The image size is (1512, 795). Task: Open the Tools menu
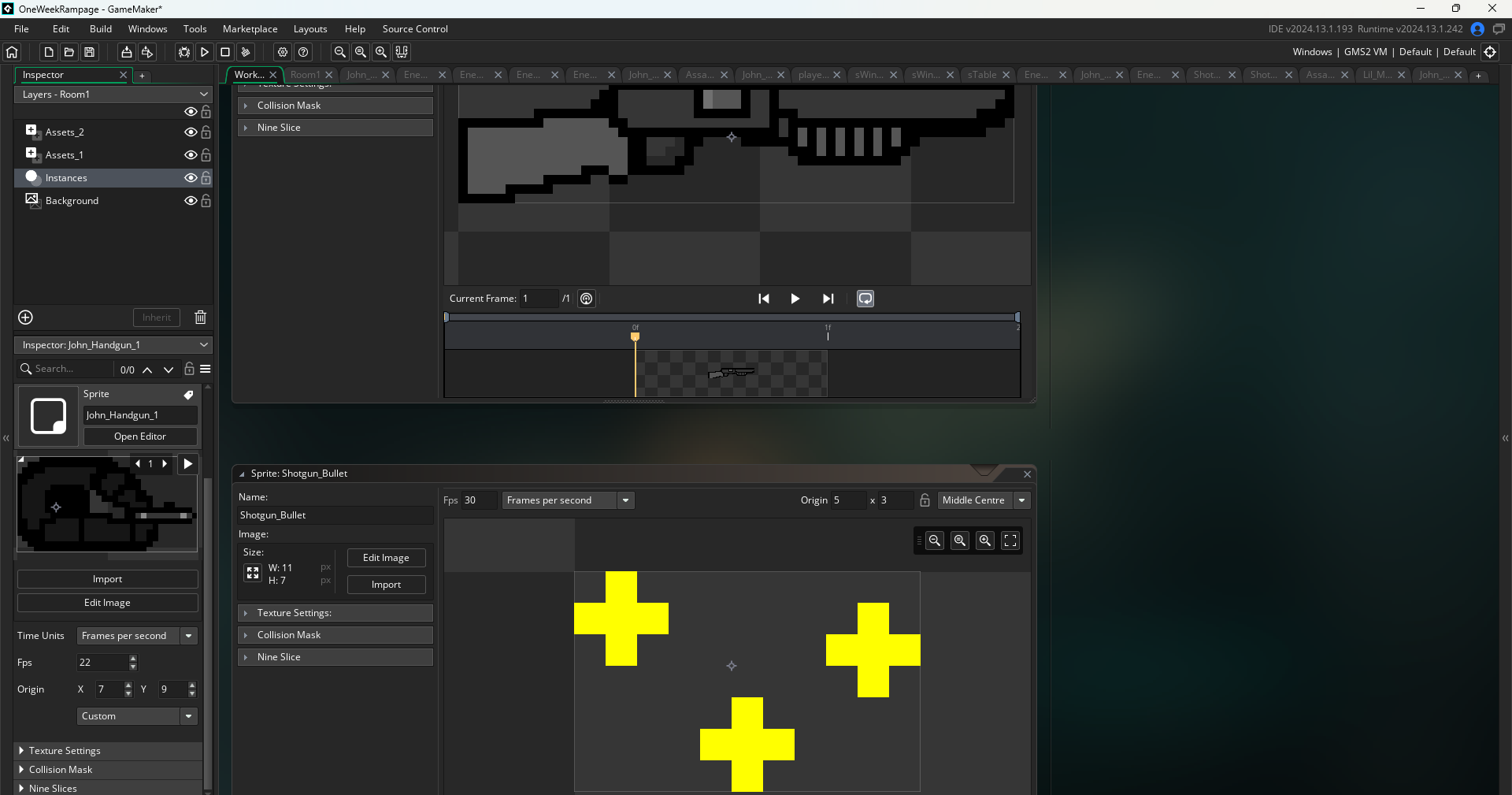tap(195, 29)
